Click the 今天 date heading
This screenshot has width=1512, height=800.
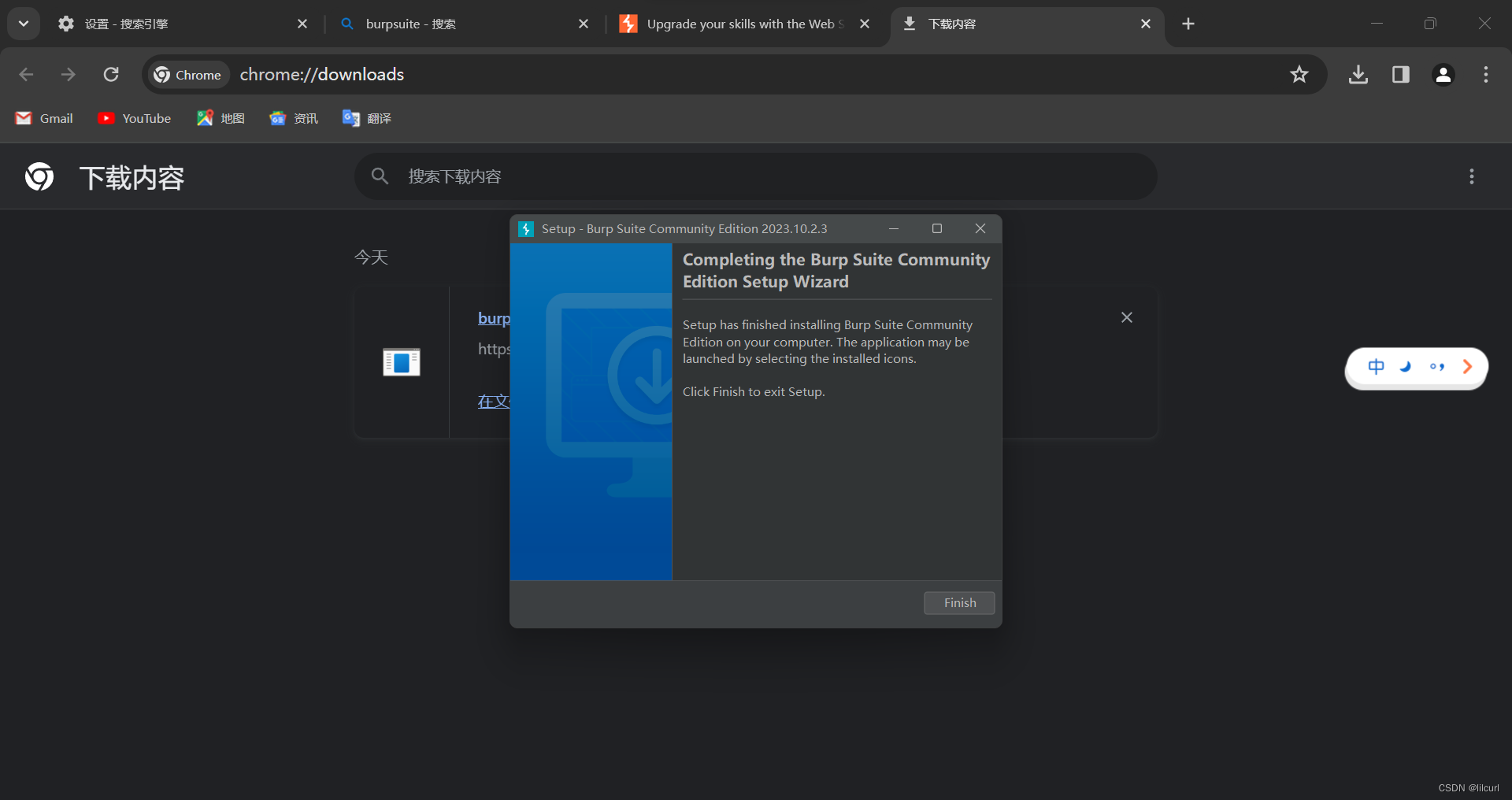click(x=371, y=257)
